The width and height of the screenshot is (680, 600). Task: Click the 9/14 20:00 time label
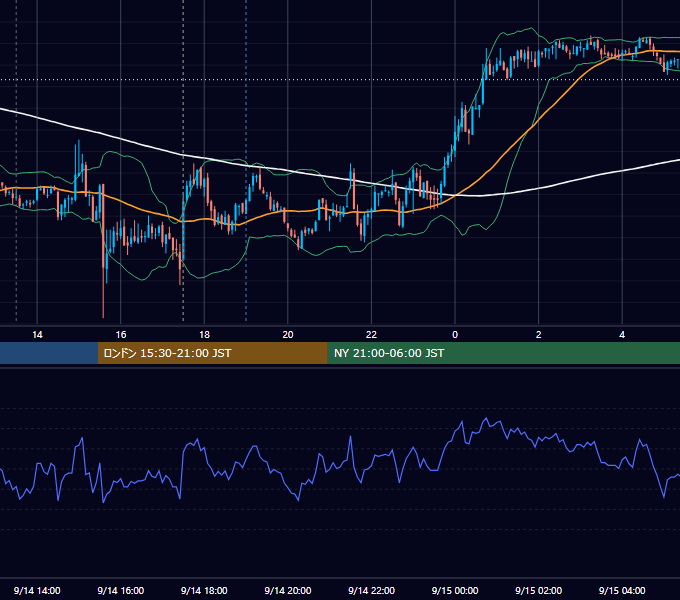click(288, 590)
